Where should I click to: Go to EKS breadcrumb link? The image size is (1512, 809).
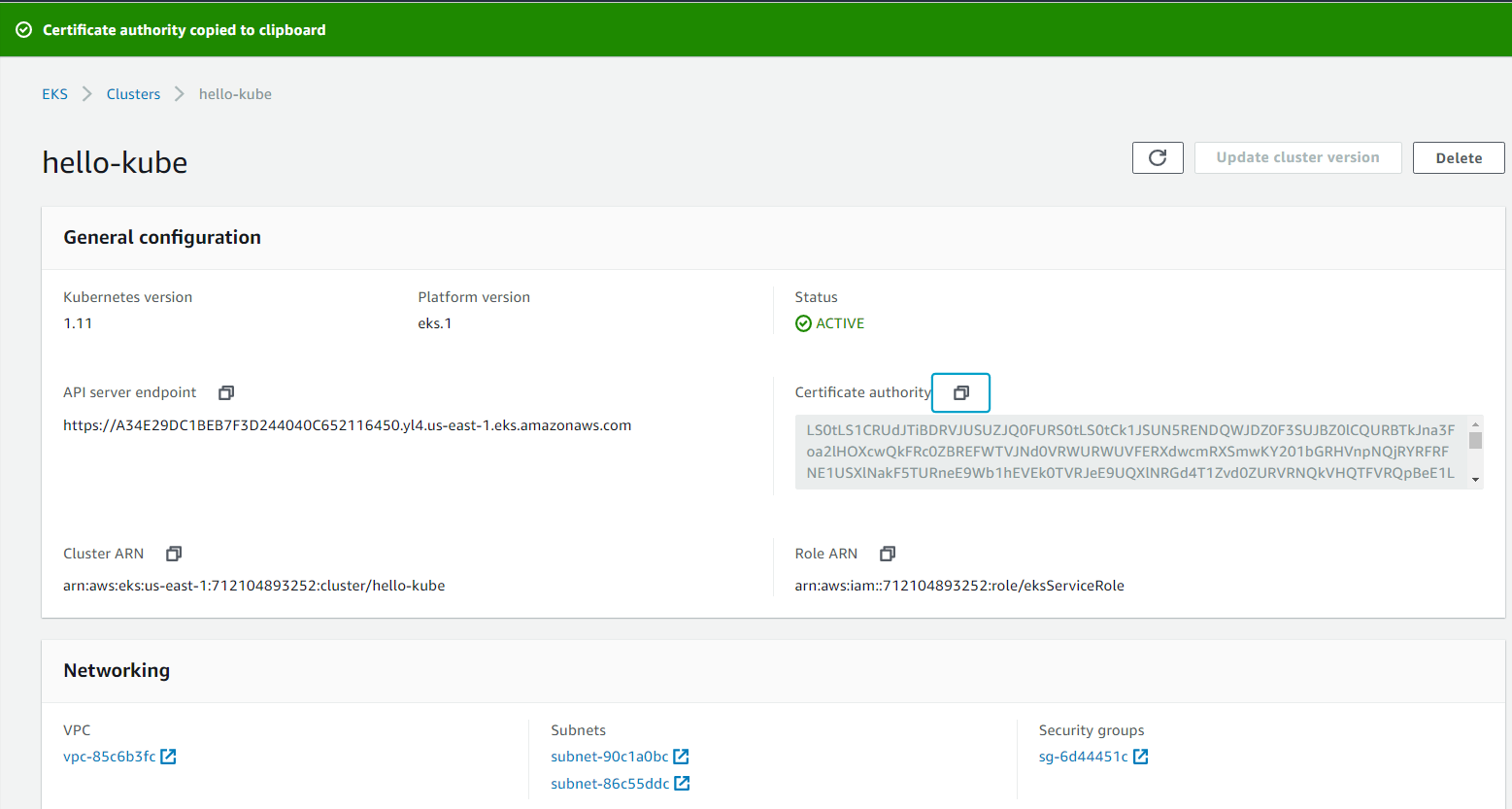54,94
